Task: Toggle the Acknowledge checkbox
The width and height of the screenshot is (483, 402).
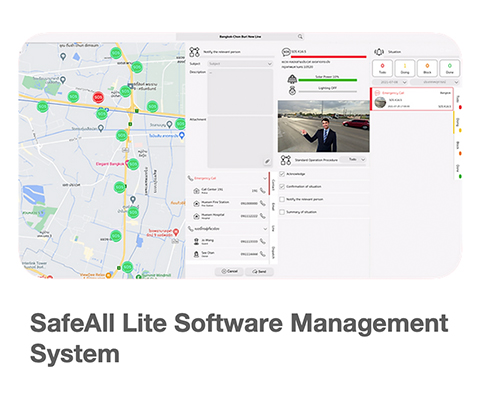Action: click(282, 174)
